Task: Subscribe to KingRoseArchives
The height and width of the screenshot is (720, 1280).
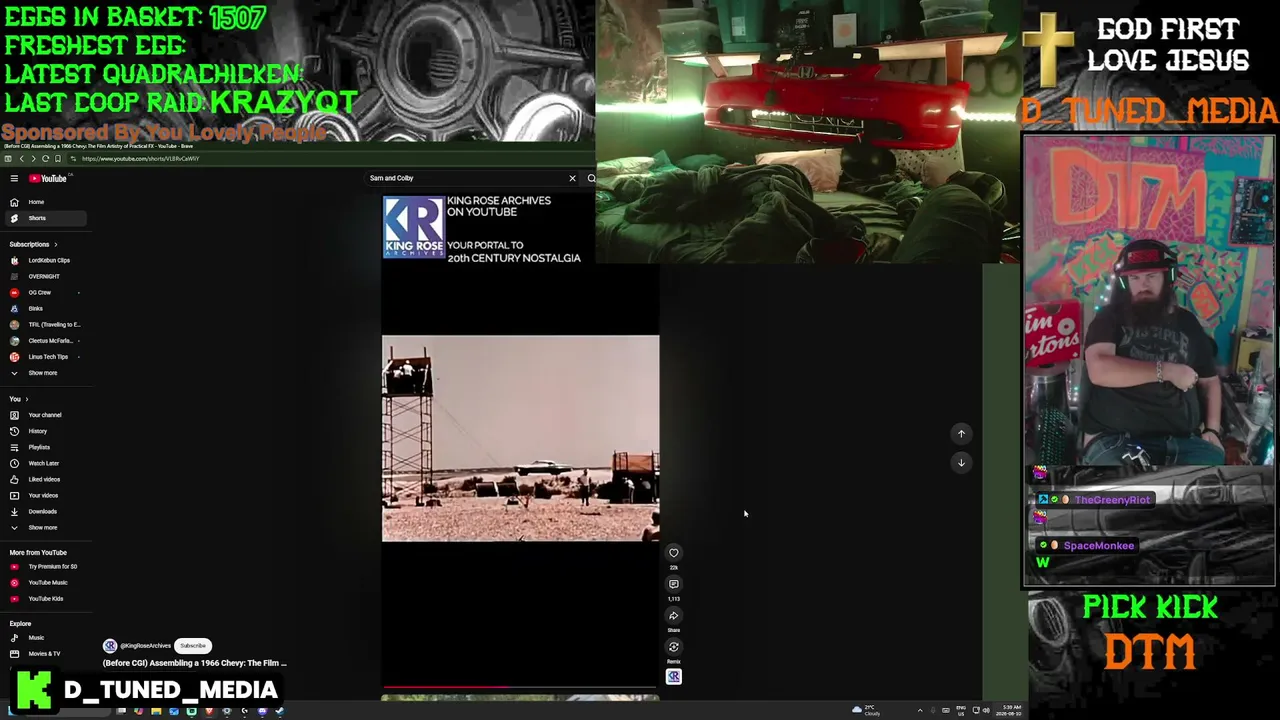Action: pyautogui.click(x=193, y=646)
